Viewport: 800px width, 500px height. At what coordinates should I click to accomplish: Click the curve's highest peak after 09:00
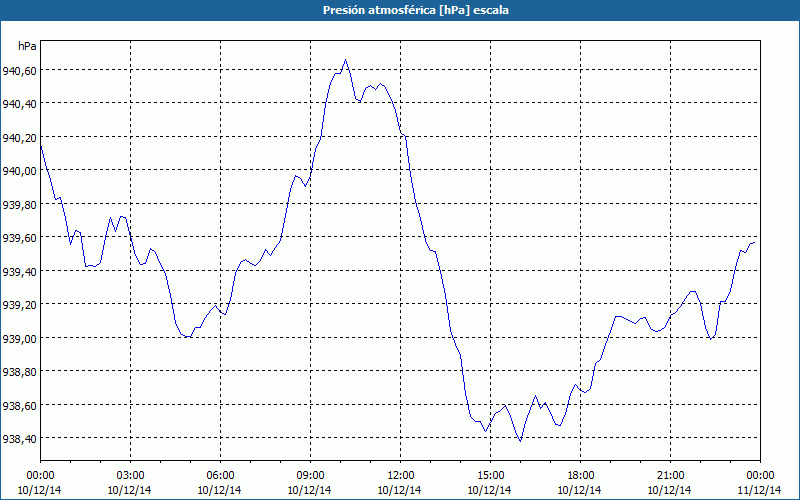345,60
